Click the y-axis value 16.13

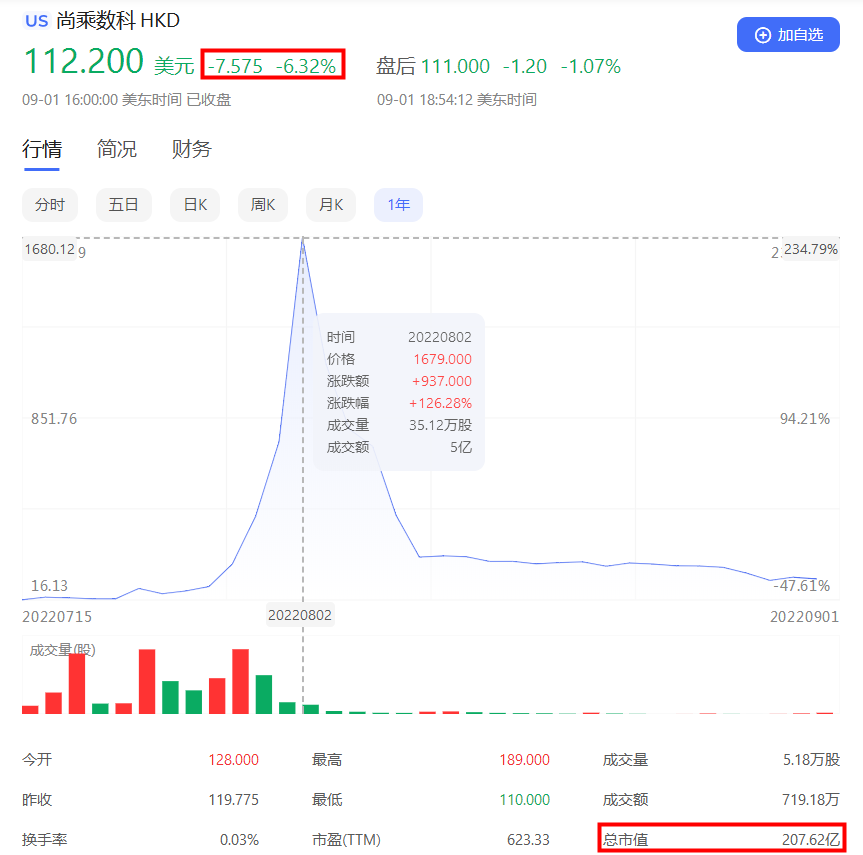(50, 586)
